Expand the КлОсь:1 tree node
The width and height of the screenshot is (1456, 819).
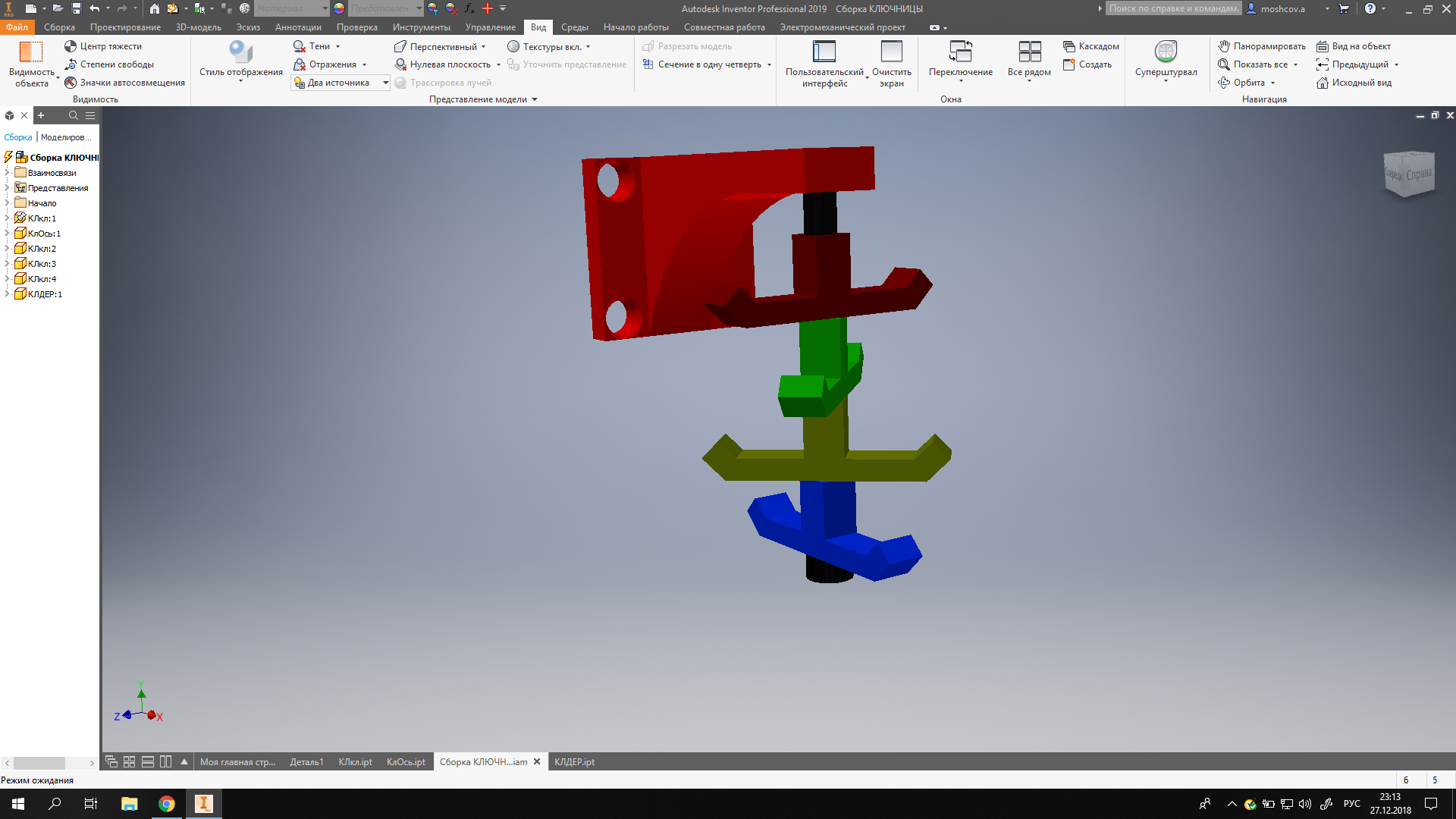point(7,234)
